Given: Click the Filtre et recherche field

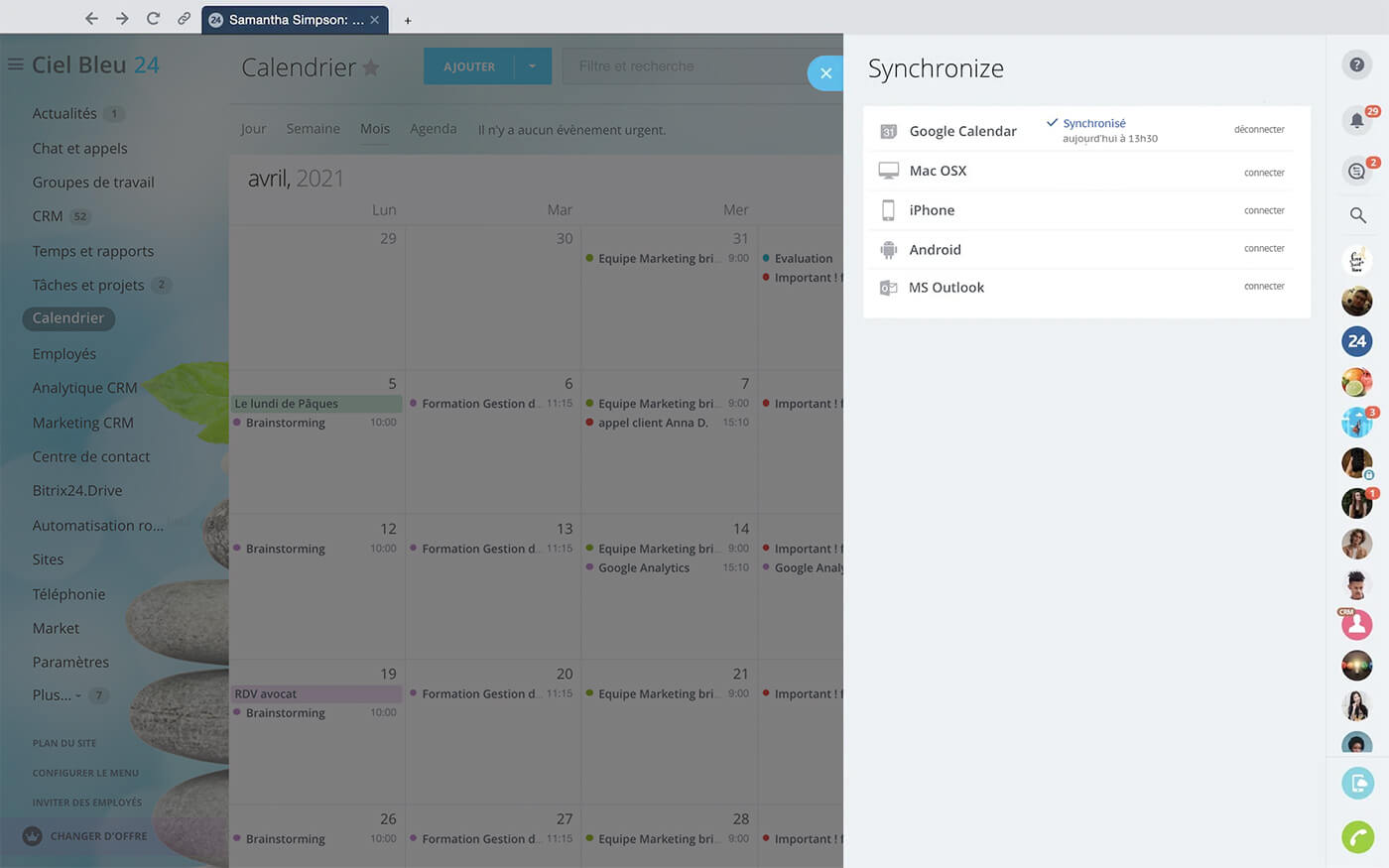Looking at the screenshot, I should (x=685, y=66).
